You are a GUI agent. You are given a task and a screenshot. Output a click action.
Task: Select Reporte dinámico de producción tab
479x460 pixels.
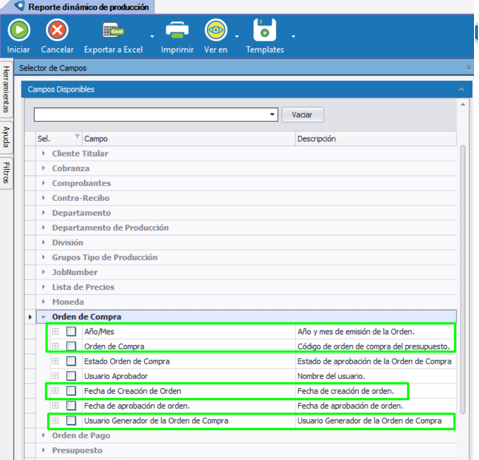coord(78,7)
